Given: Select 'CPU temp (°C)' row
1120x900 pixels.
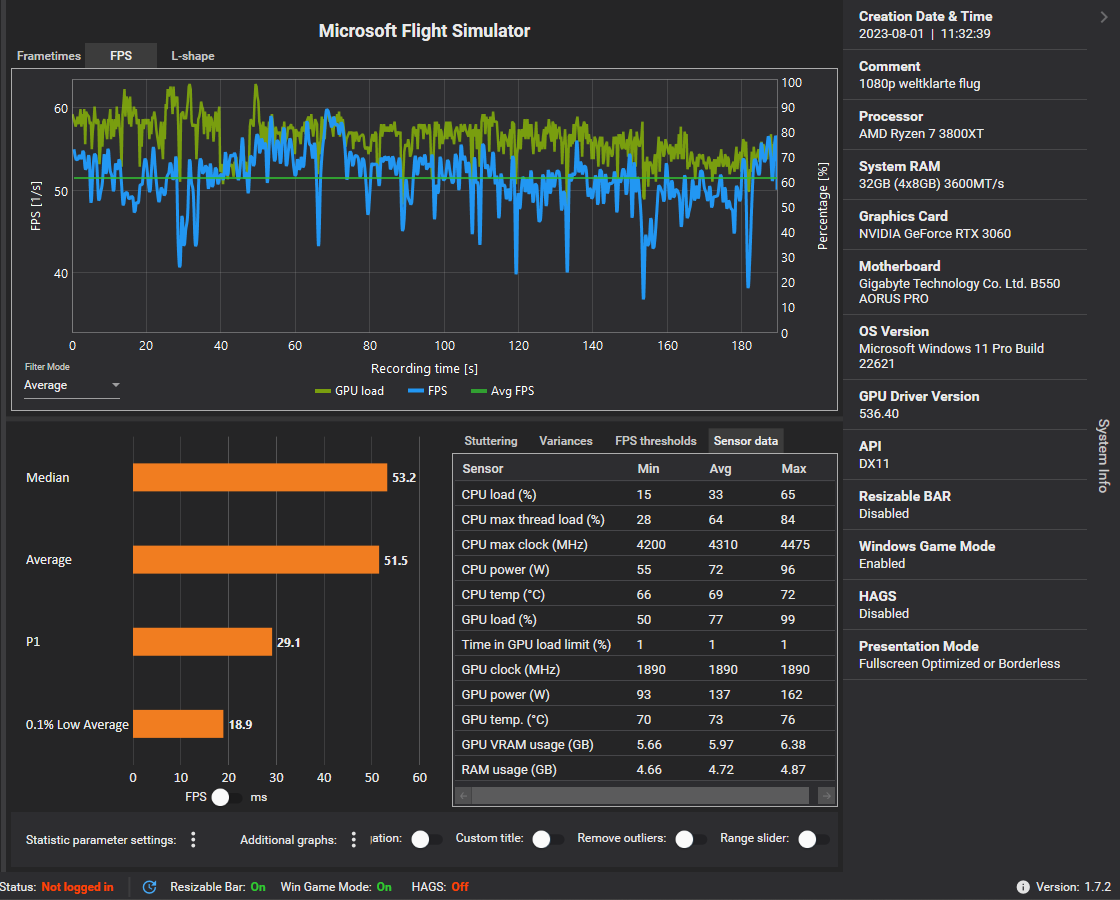Looking at the screenshot, I should click(x=644, y=594).
